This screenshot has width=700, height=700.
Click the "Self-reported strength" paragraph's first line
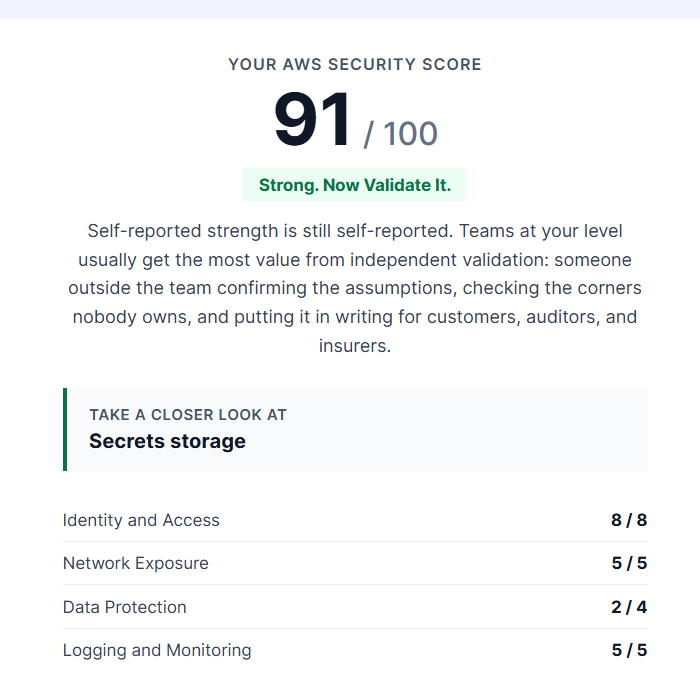click(355, 231)
